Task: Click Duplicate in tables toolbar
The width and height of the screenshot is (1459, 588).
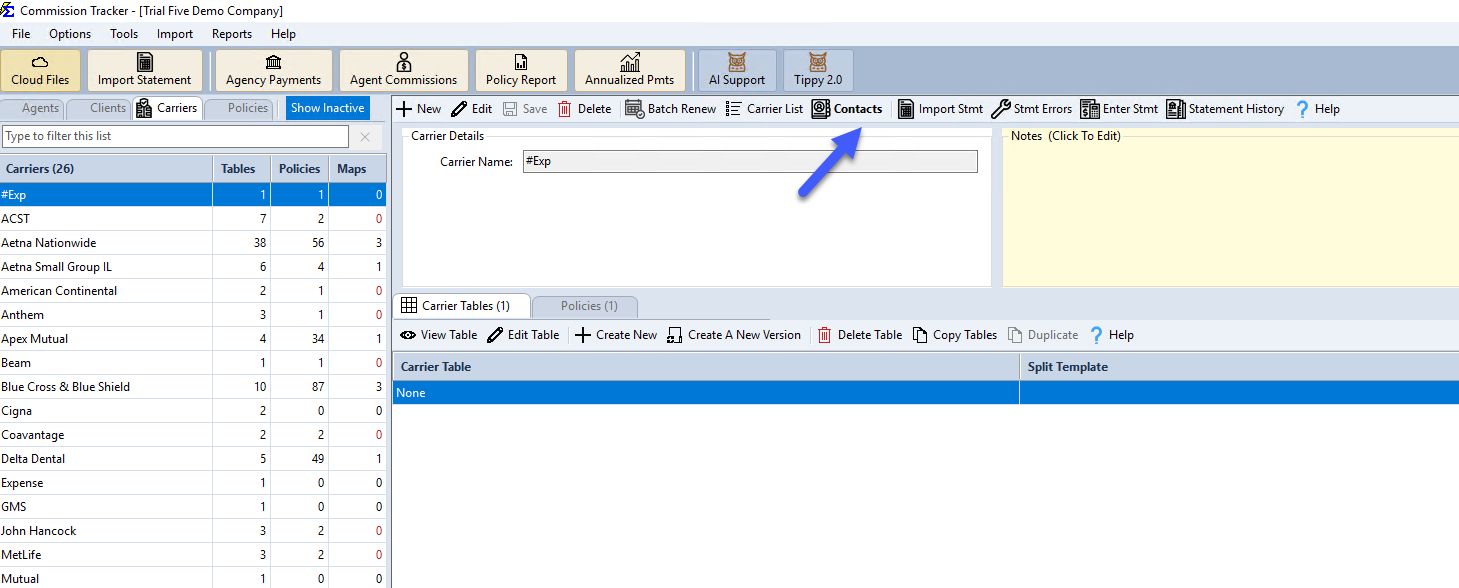Action: [x=1043, y=335]
